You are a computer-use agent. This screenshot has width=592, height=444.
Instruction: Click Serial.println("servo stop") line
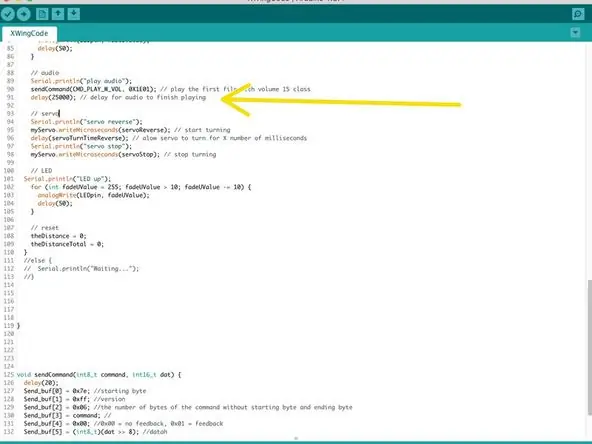(81, 146)
